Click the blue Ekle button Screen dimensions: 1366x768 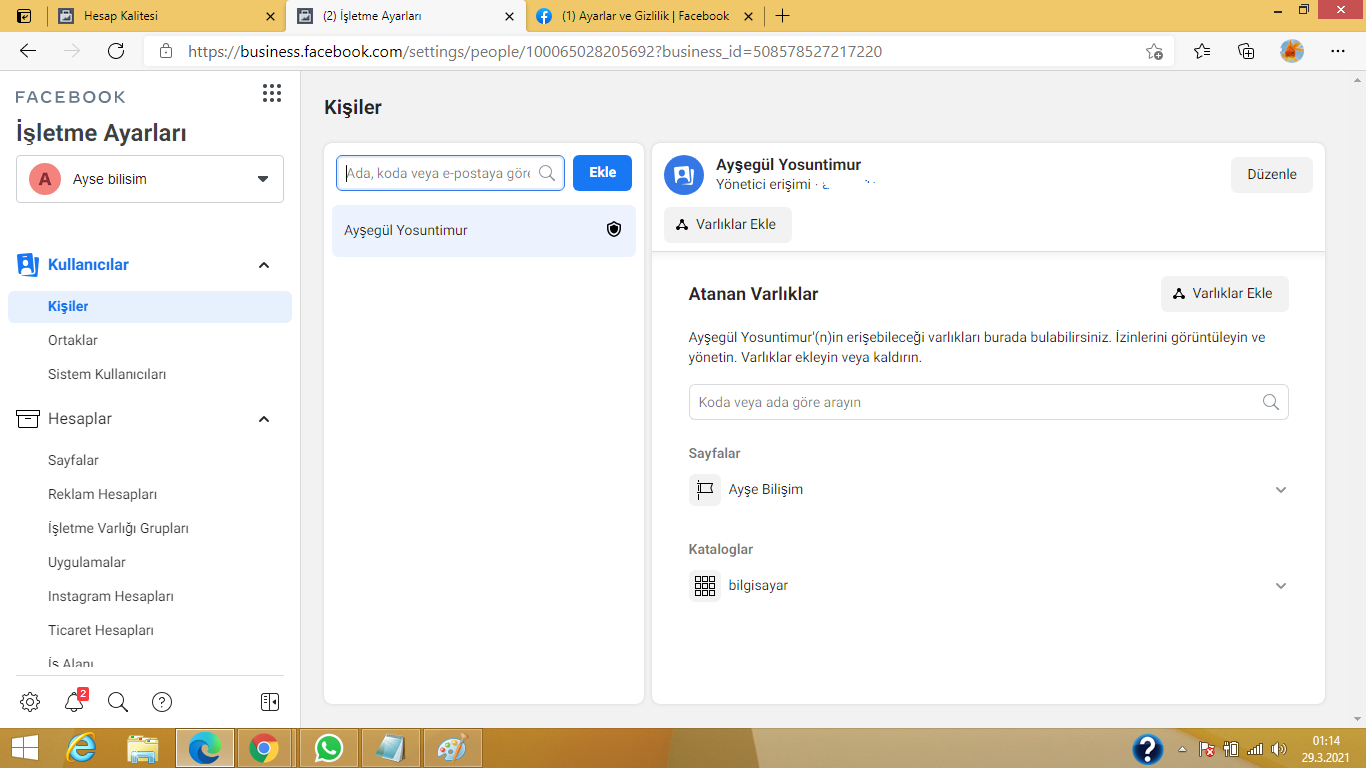(602, 173)
